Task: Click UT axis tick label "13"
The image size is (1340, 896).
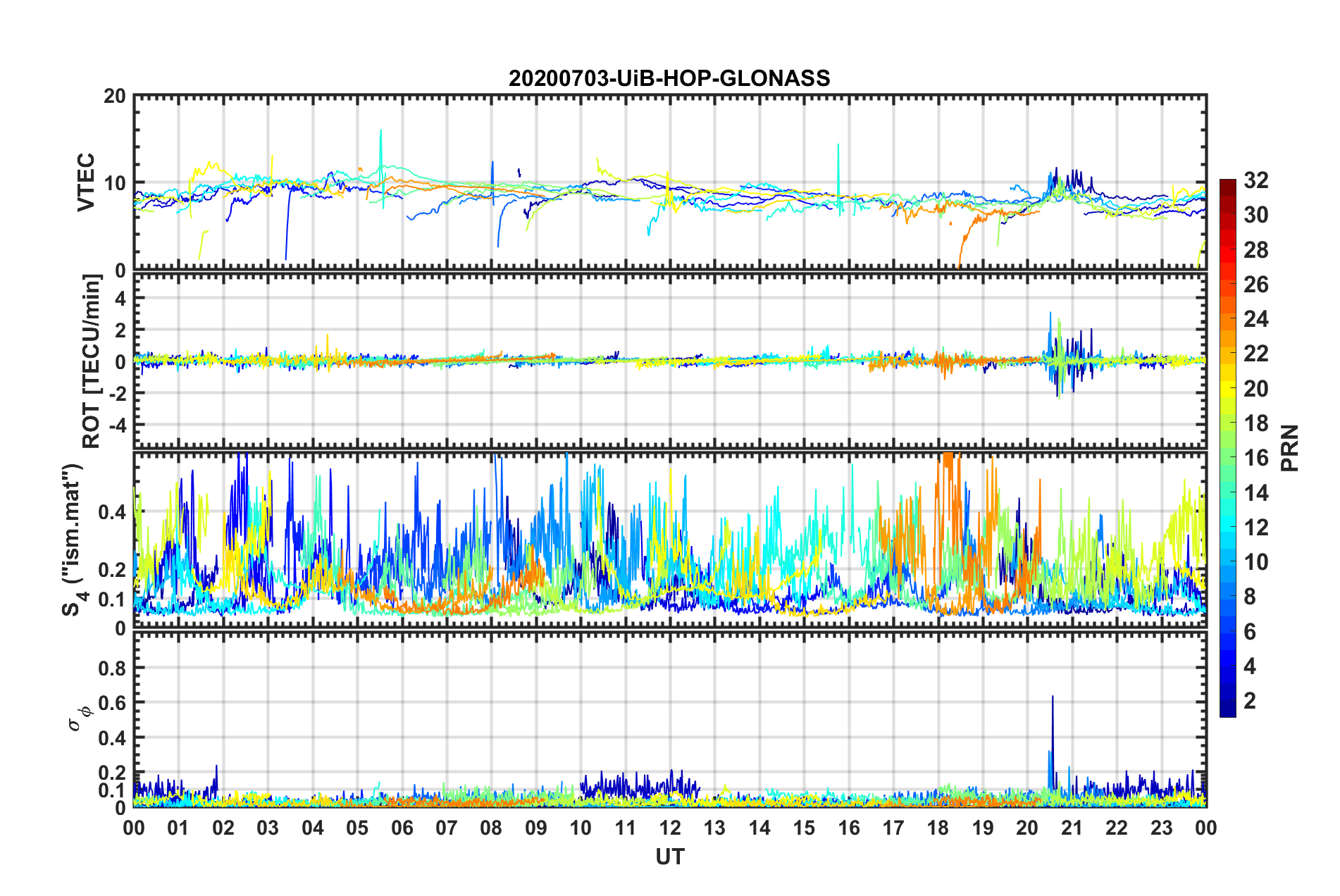Action: (714, 828)
